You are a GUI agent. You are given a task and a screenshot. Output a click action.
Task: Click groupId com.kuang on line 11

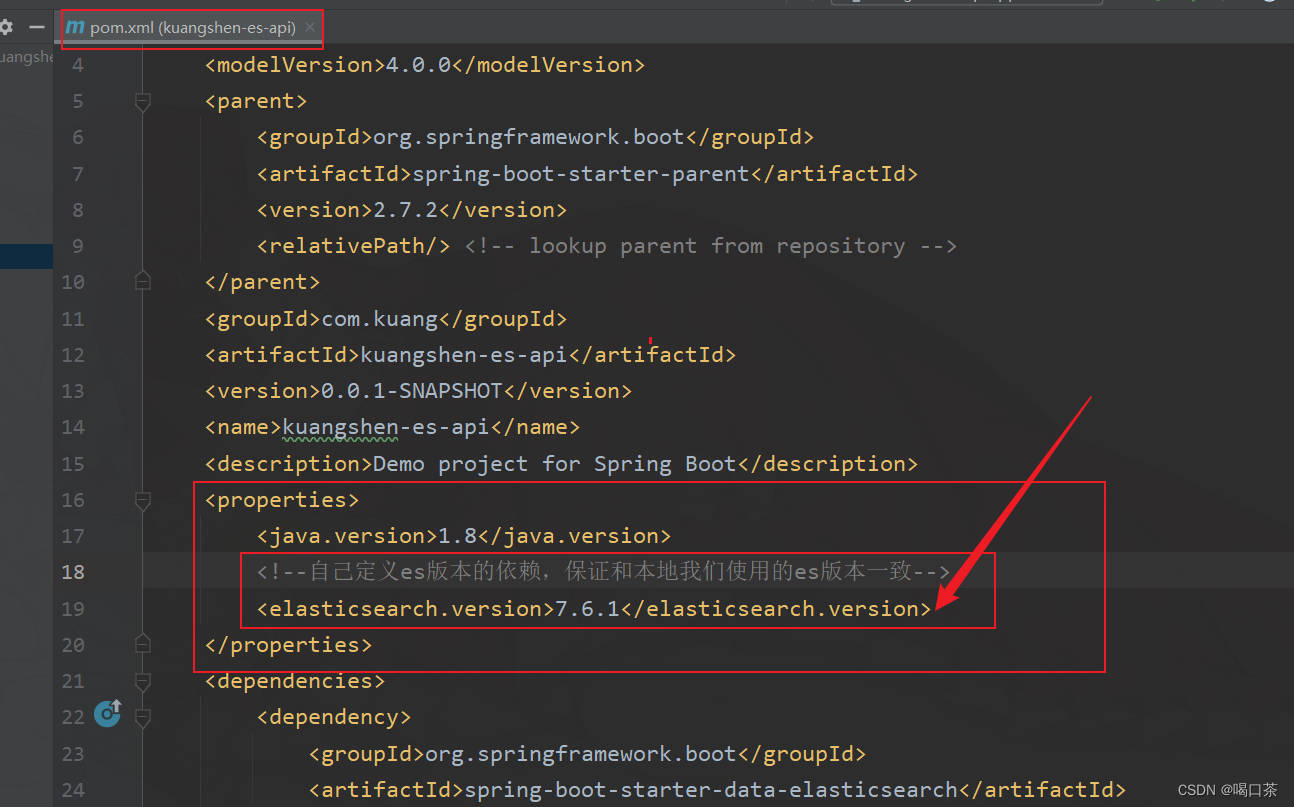pyautogui.click(x=386, y=319)
